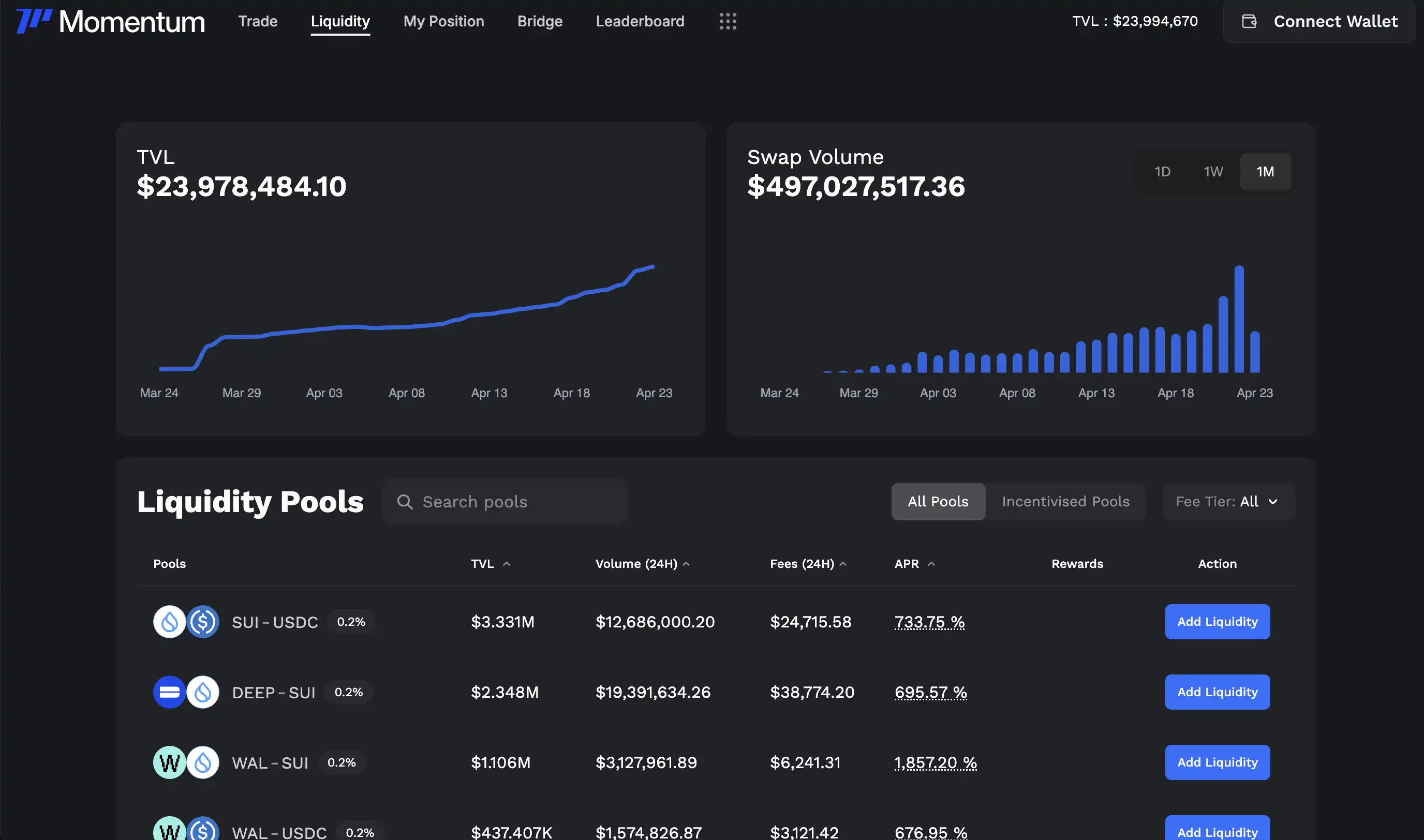
Task: Select the Incentivised Pools filter
Action: tap(1065, 502)
